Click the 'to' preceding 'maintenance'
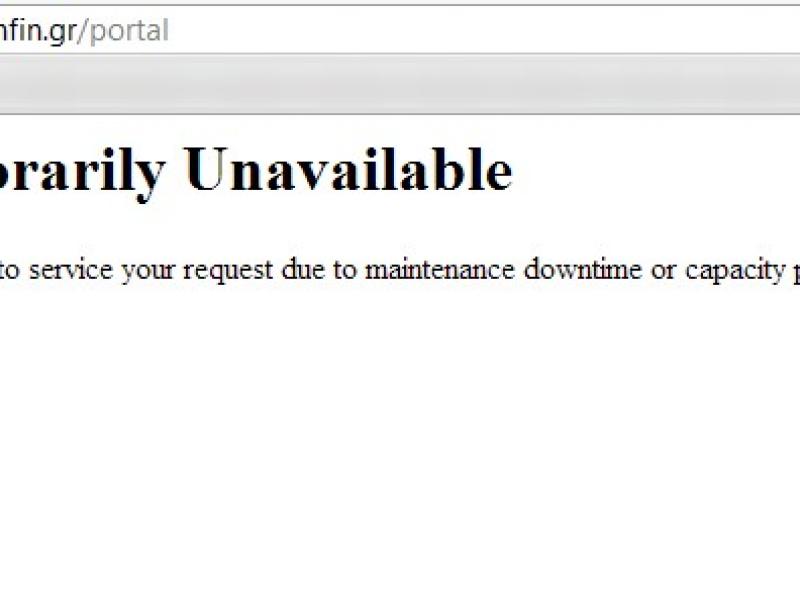Viewport: 800px width, 600px height. coord(345,270)
